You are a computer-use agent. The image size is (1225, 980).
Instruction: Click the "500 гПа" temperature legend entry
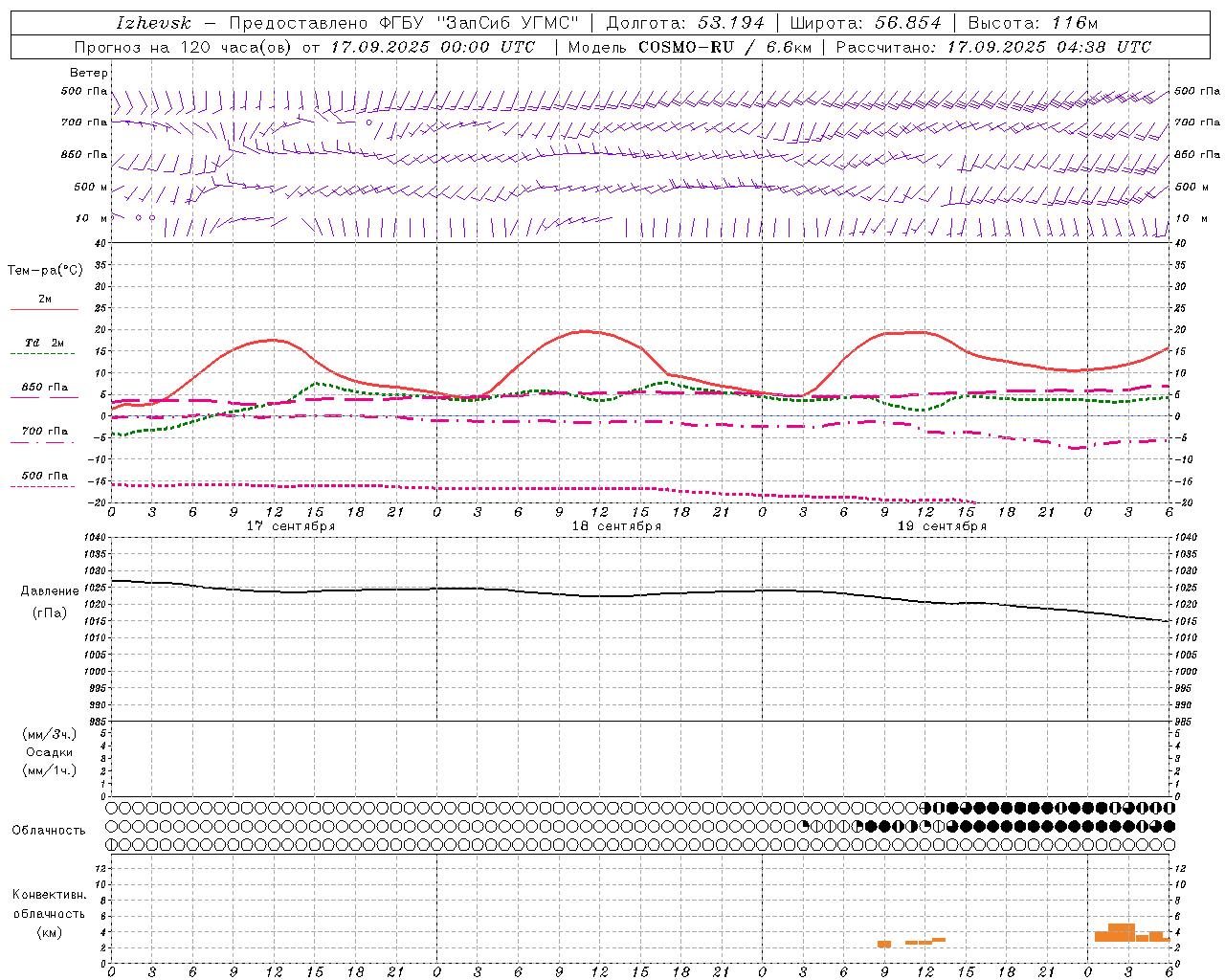point(45,476)
